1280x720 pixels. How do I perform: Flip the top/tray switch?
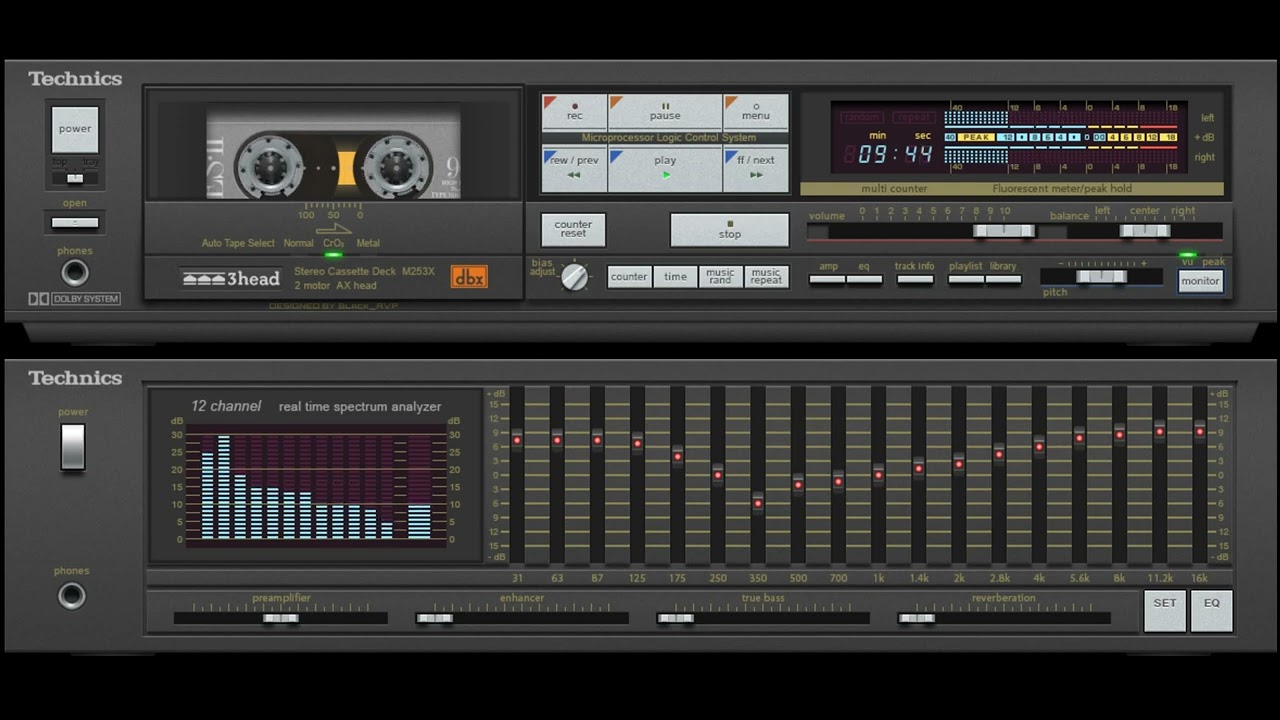75,178
